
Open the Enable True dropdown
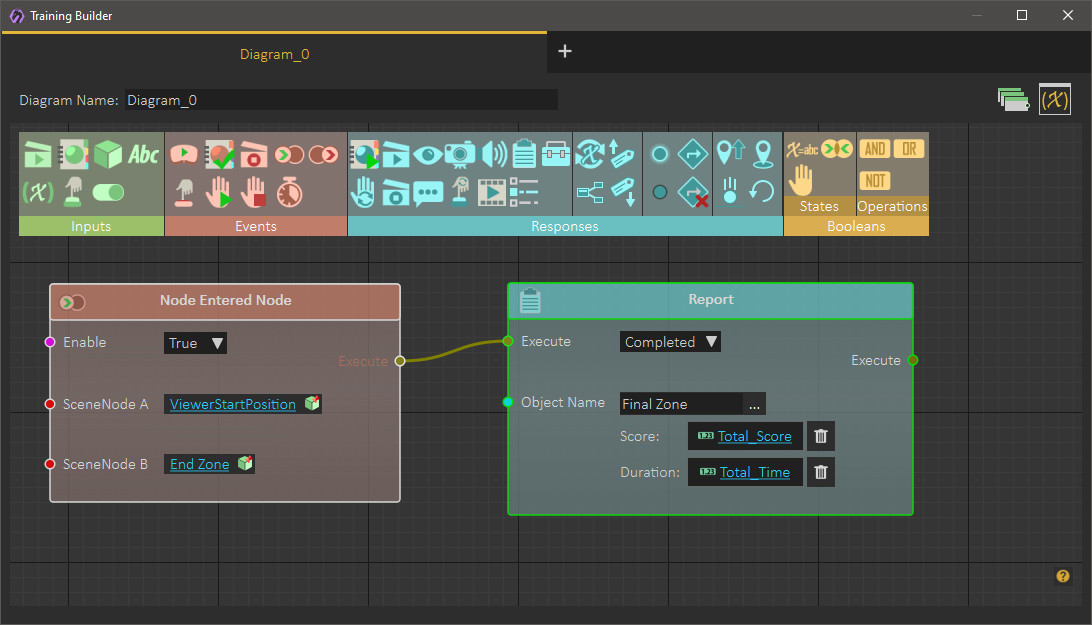(195, 343)
